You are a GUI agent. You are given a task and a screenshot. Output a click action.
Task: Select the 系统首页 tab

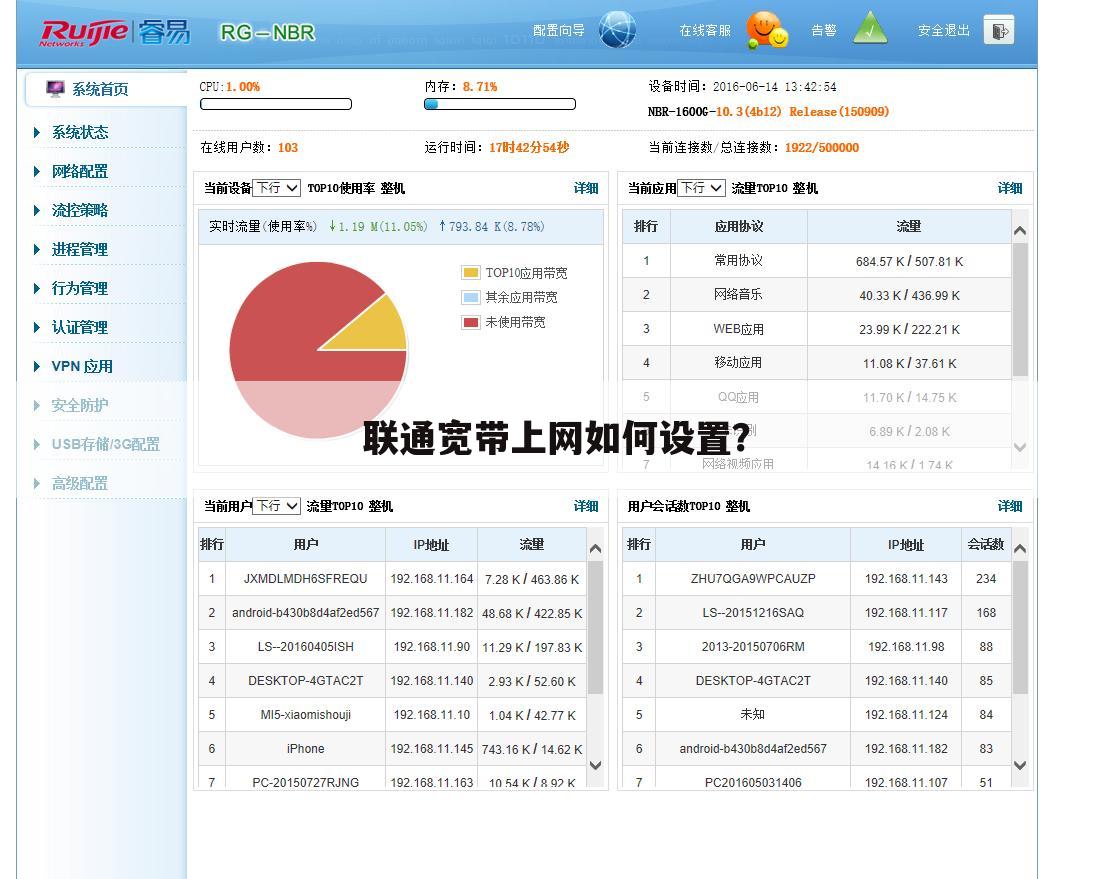tap(106, 89)
